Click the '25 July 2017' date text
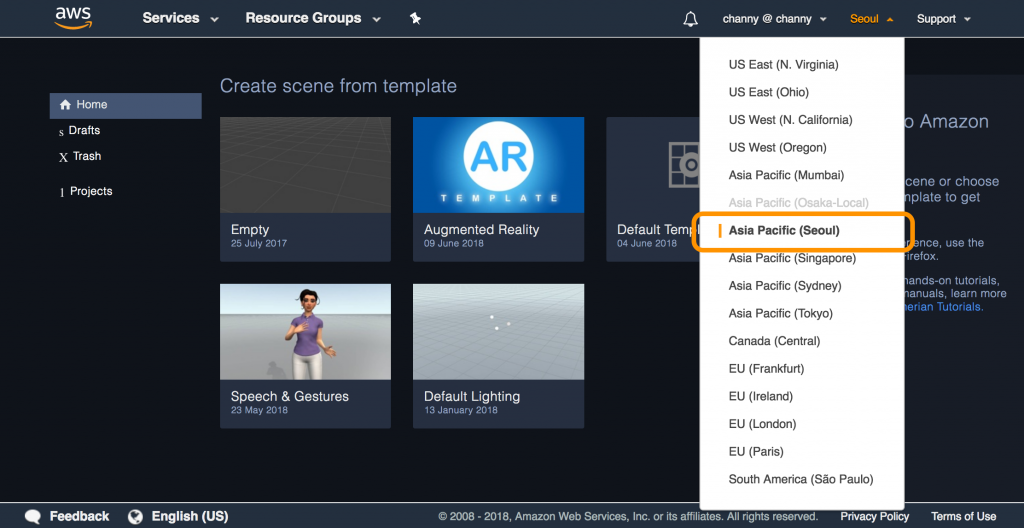Viewport: 1024px width, 528px height. click(259, 244)
